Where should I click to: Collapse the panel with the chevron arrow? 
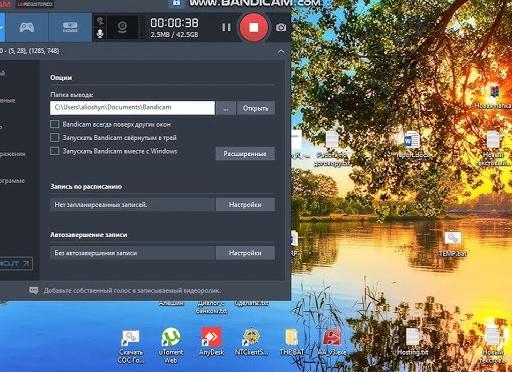pyautogui.click(x=281, y=52)
